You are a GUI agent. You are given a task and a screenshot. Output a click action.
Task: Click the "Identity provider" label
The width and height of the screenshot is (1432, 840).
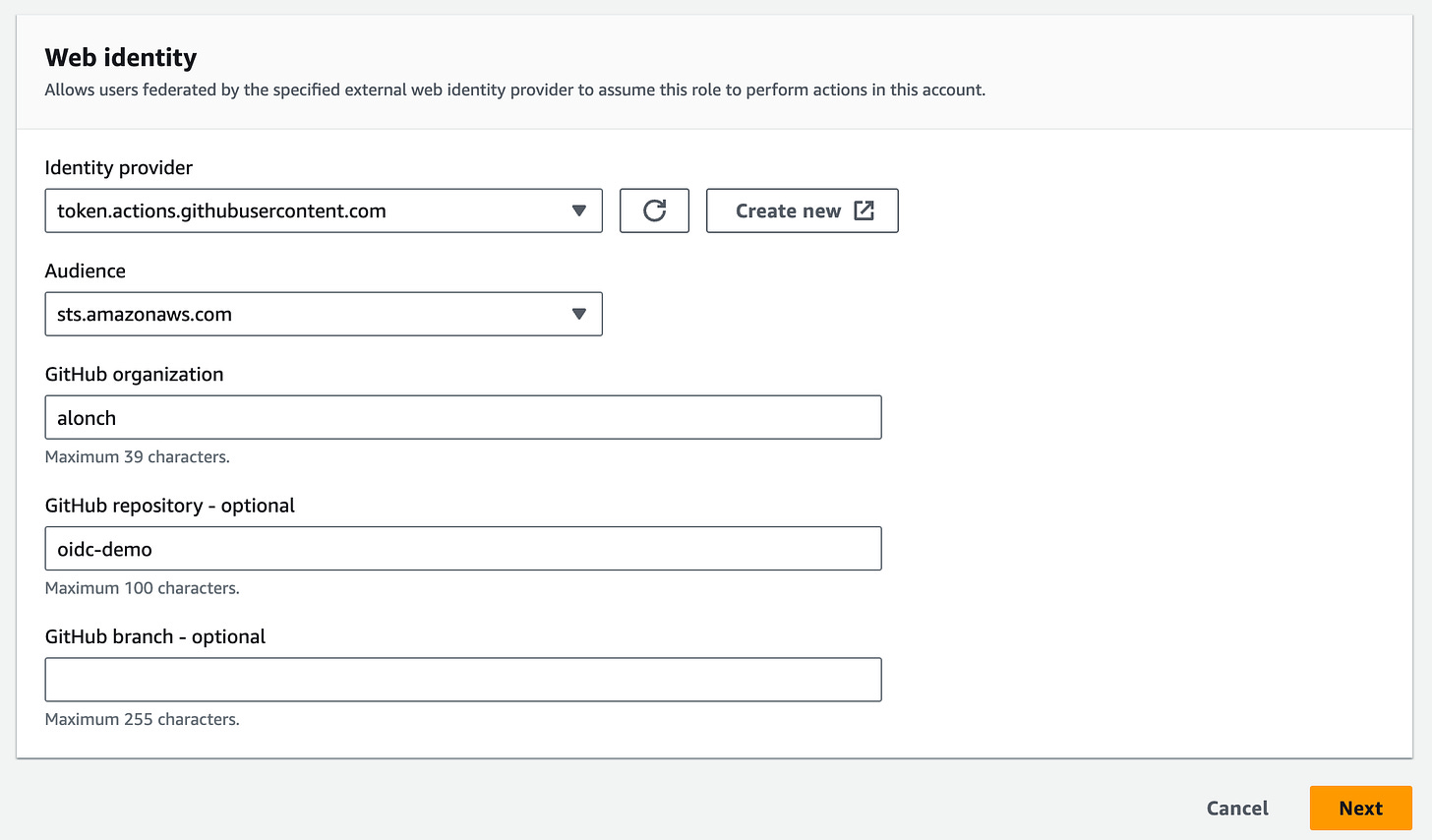pyautogui.click(x=119, y=167)
